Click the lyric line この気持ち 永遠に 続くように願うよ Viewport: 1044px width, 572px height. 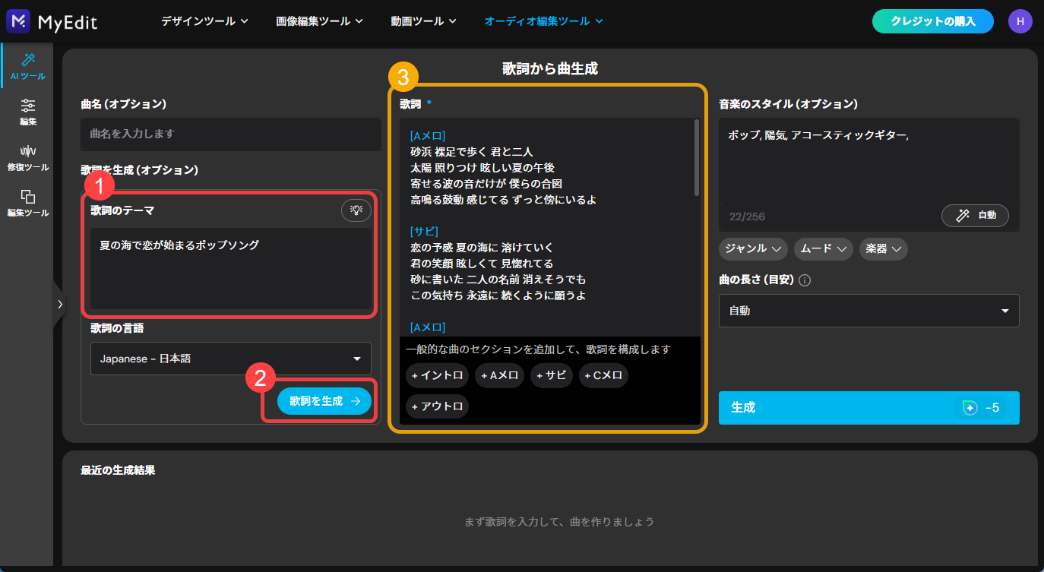point(498,296)
